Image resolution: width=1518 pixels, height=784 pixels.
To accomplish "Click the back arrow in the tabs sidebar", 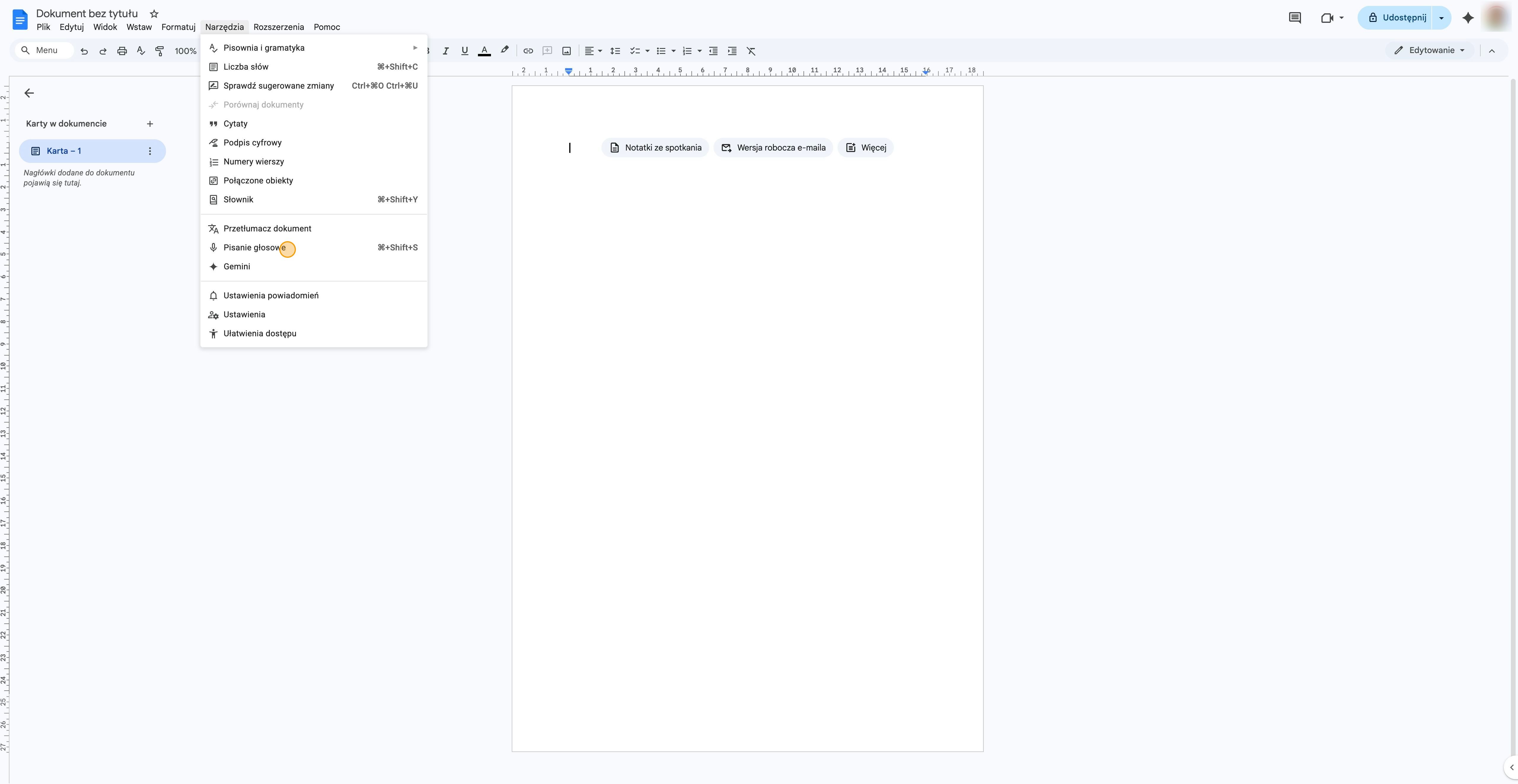I will [29, 93].
